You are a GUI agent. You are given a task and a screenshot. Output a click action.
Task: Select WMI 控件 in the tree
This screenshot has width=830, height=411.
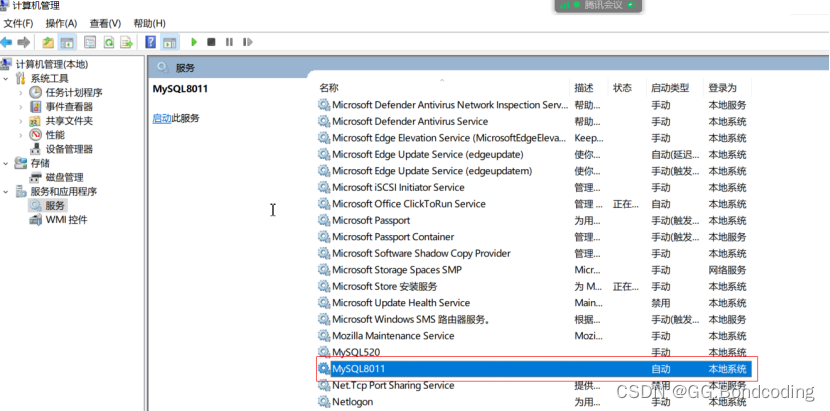[66, 220]
